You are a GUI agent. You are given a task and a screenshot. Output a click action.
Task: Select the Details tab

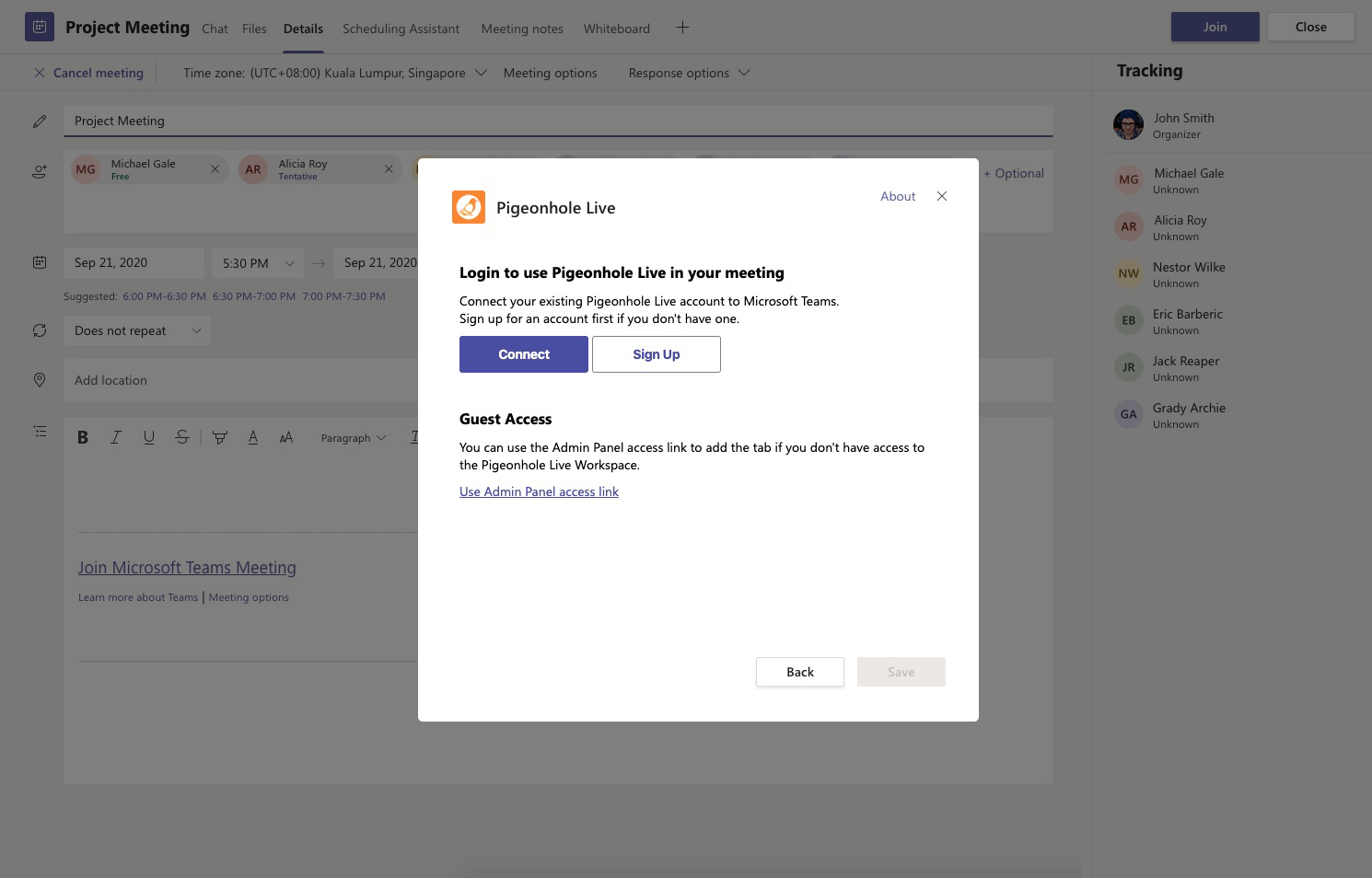click(303, 29)
